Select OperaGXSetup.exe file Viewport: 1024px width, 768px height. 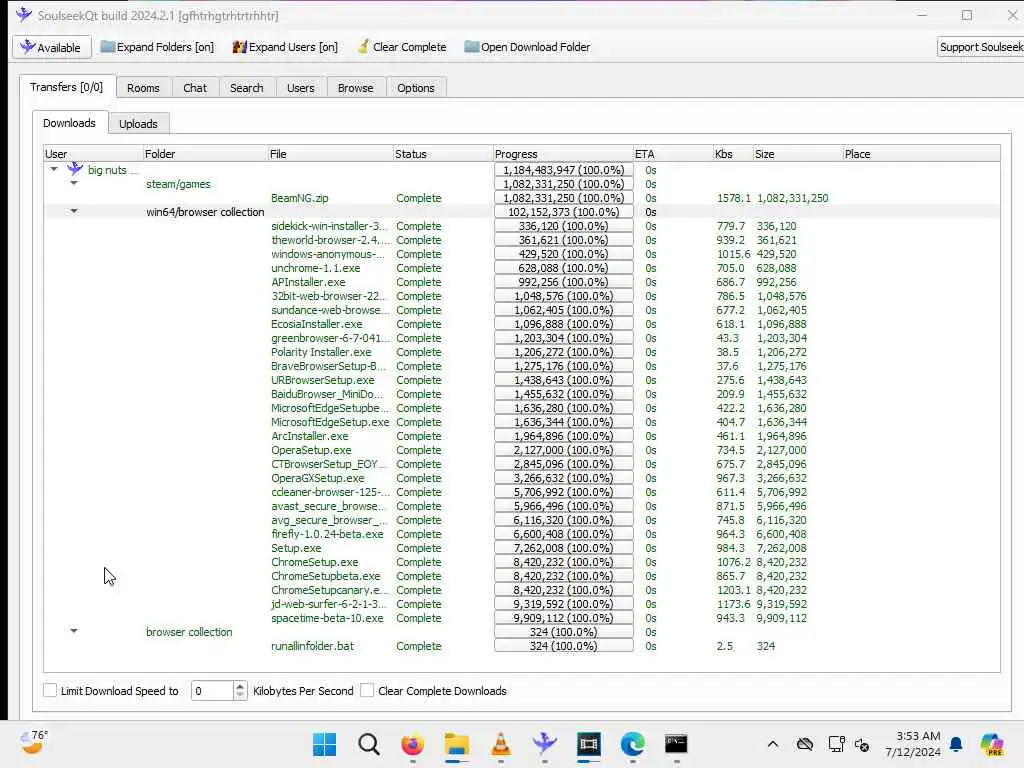coord(317,478)
